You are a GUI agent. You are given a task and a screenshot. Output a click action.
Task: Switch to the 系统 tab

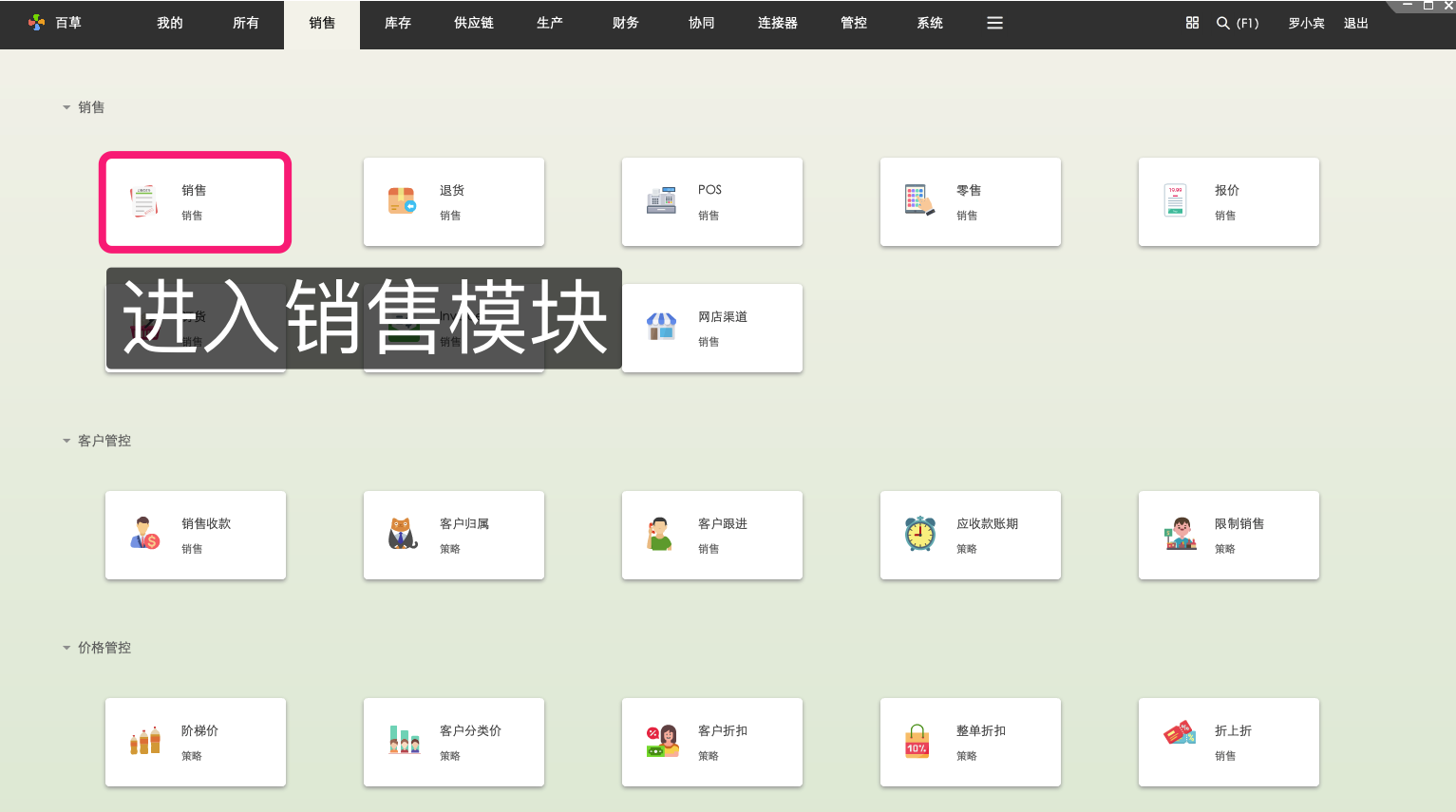pos(930,23)
